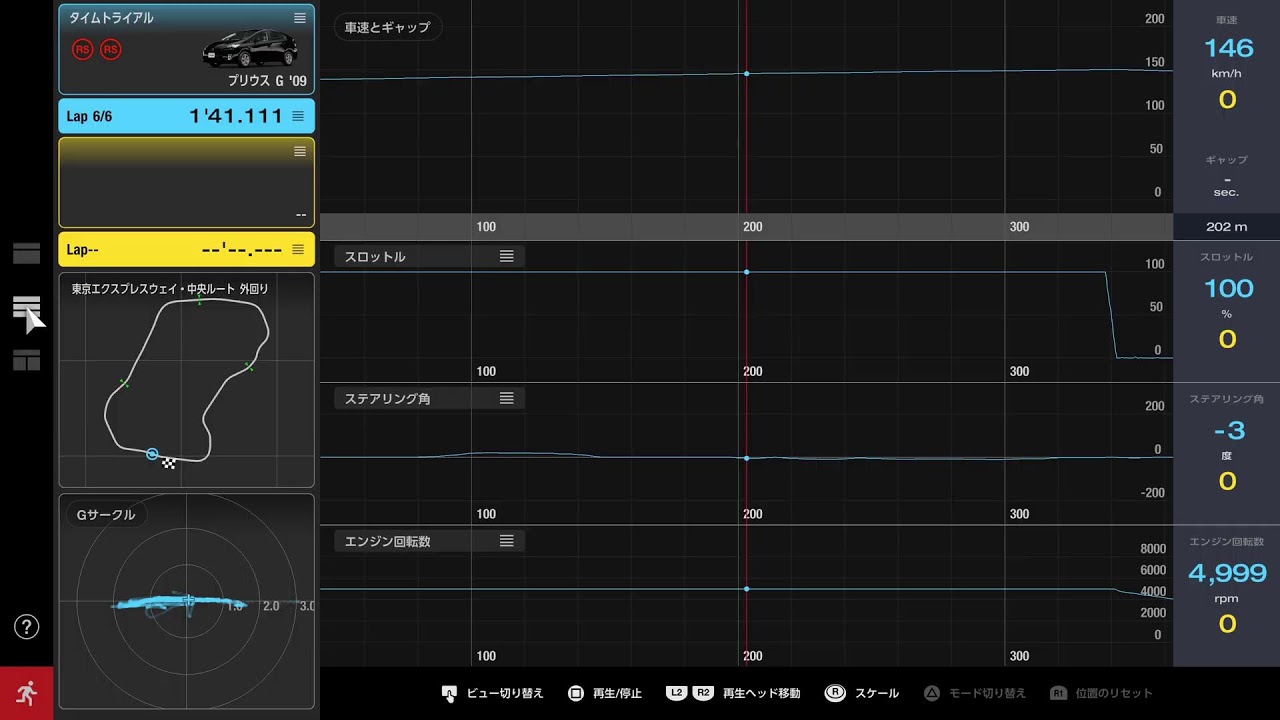Click the ビュー切り替え mouse icon
Viewport: 1280px width, 720px height.
tap(449, 693)
